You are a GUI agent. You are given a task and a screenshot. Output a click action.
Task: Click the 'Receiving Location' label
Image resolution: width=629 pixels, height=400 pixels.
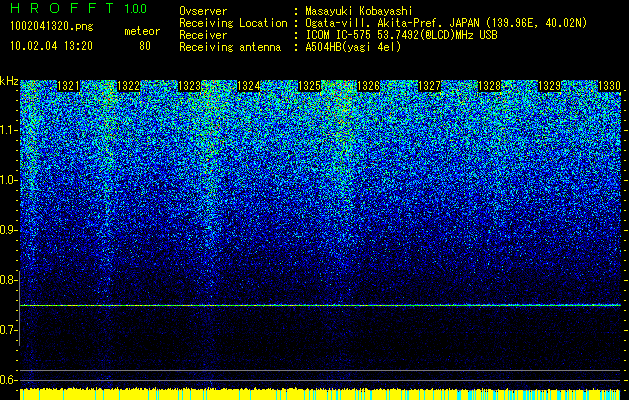(233, 23)
